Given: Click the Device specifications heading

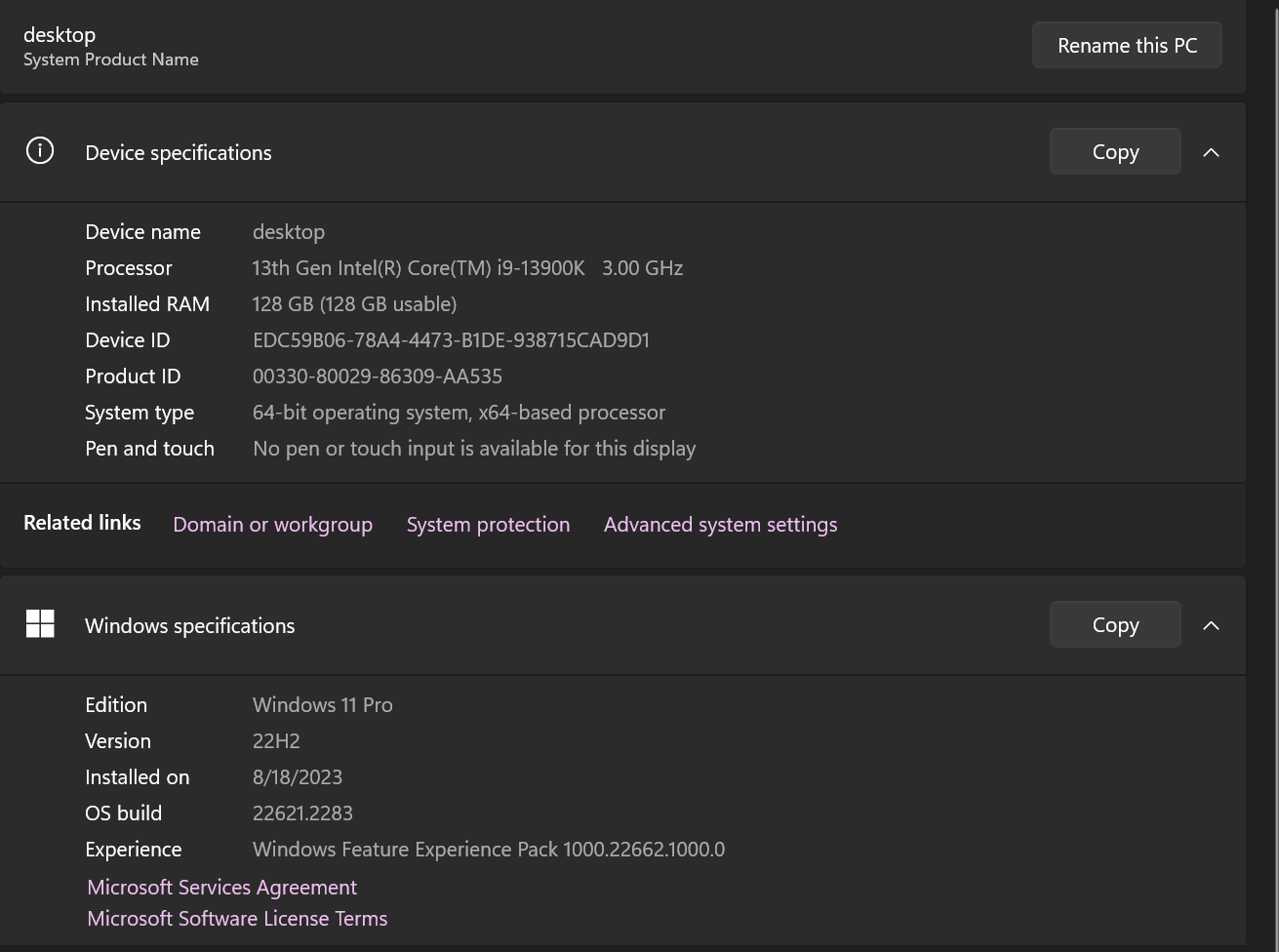Looking at the screenshot, I should [179, 153].
